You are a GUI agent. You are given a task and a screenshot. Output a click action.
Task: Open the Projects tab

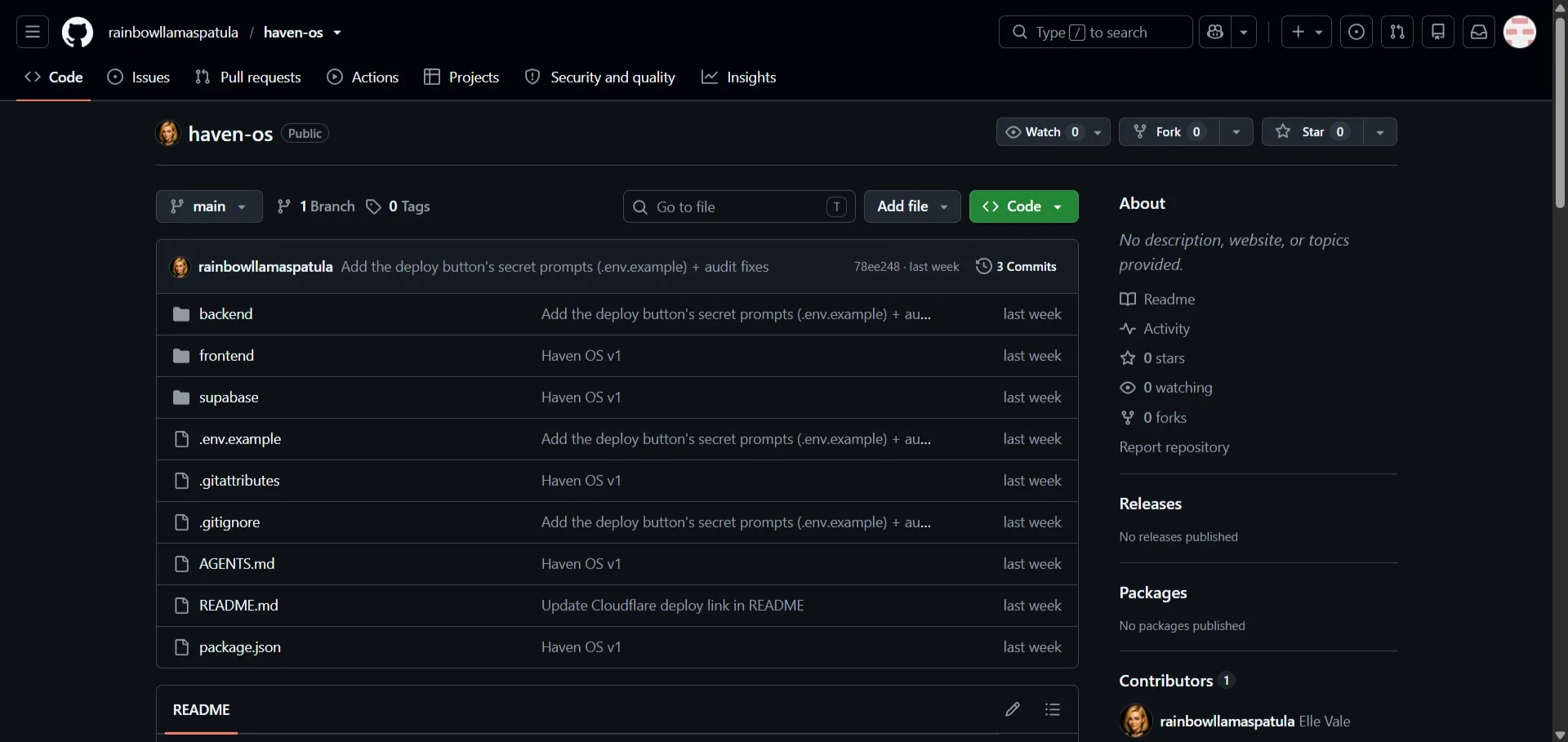point(461,78)
